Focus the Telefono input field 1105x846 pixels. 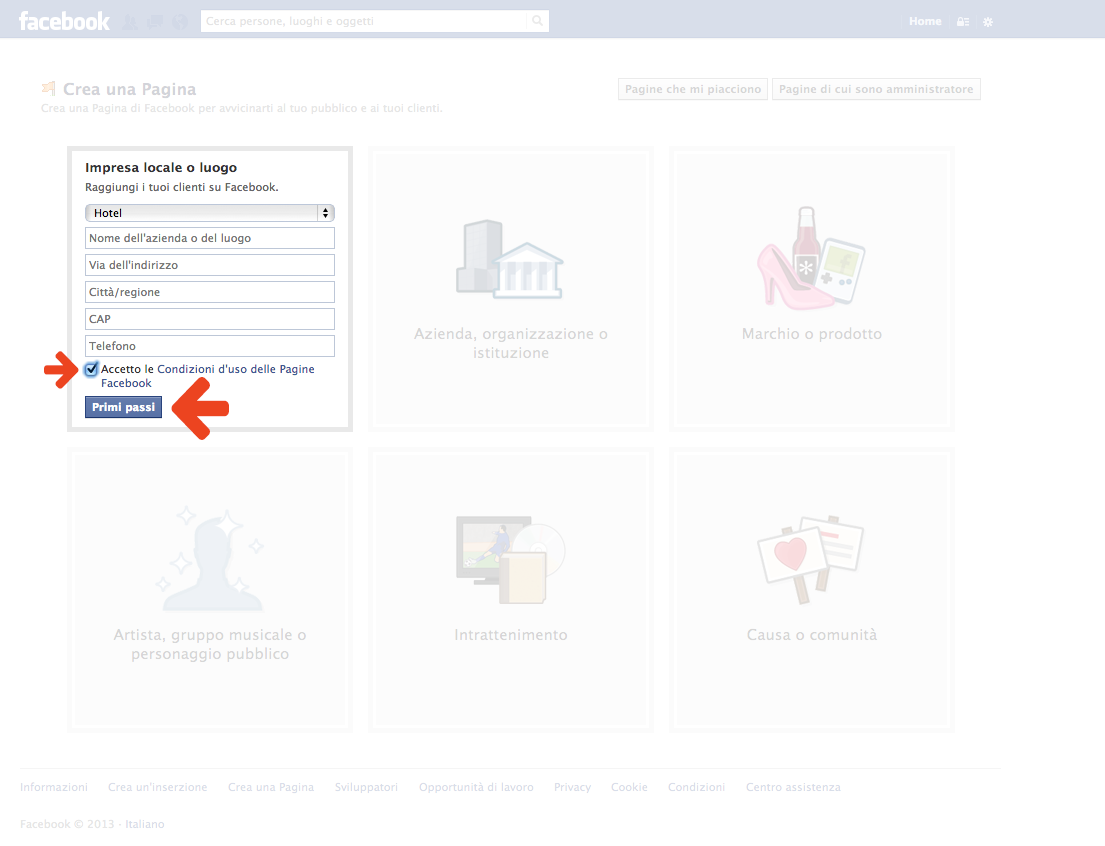(x=210, y=346)
